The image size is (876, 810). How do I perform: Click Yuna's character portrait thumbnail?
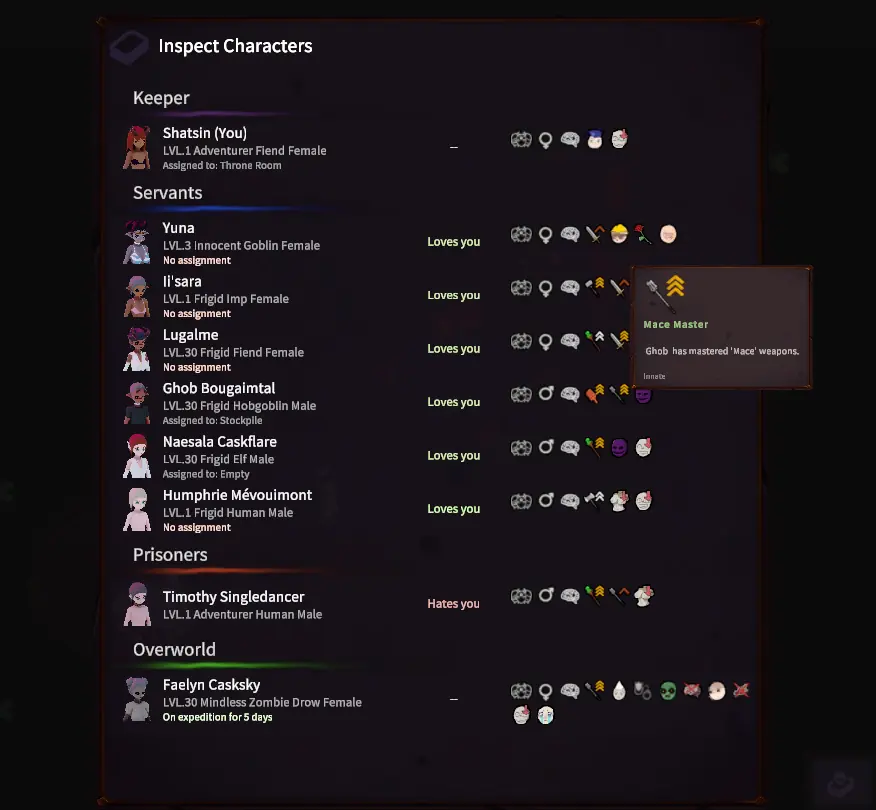pyautogui.click(x=137, y=242)
